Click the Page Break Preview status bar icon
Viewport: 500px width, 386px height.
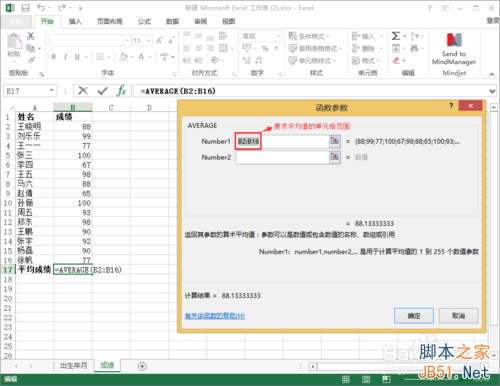pyautogui.click(x=386, y=379)
